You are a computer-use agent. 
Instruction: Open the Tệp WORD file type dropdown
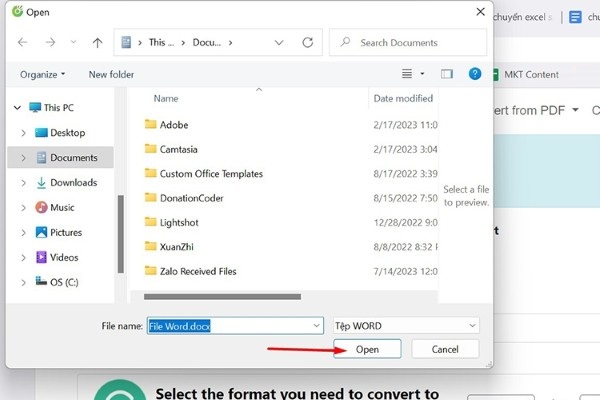coord(406,326)
